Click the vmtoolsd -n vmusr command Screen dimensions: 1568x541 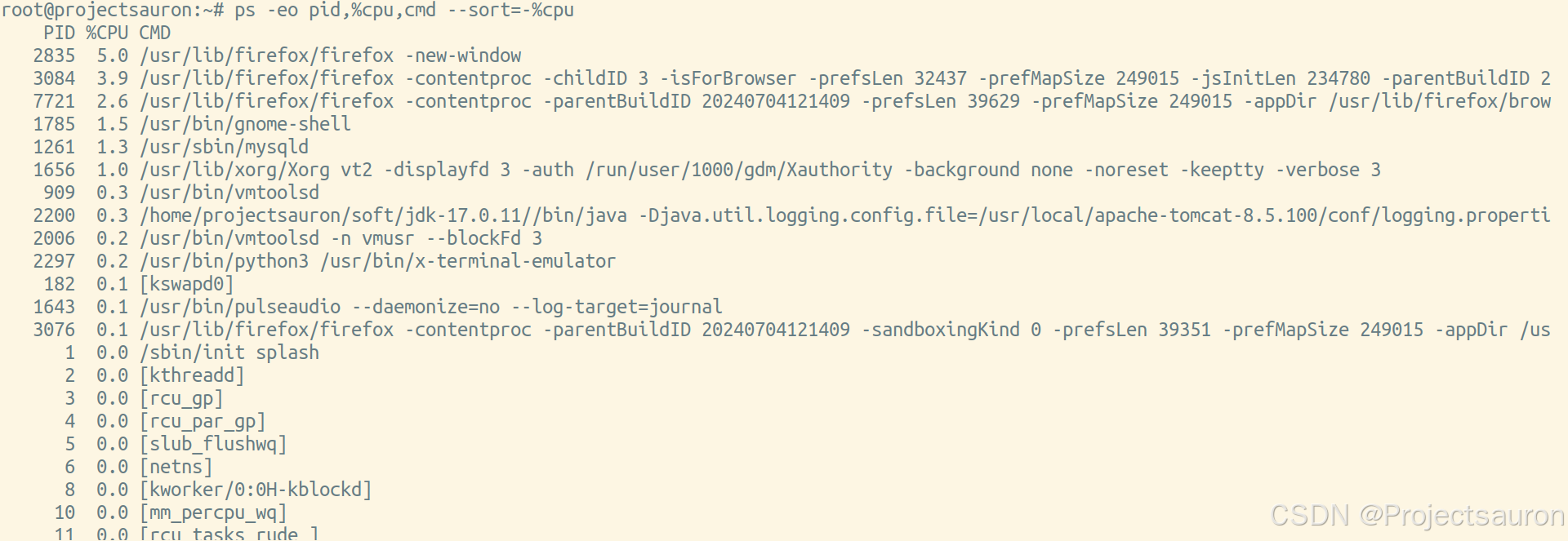(341, 238)
